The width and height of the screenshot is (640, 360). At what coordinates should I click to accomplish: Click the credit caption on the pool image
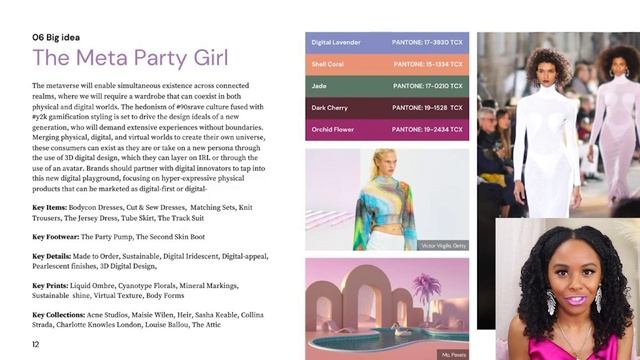(453, 355)
